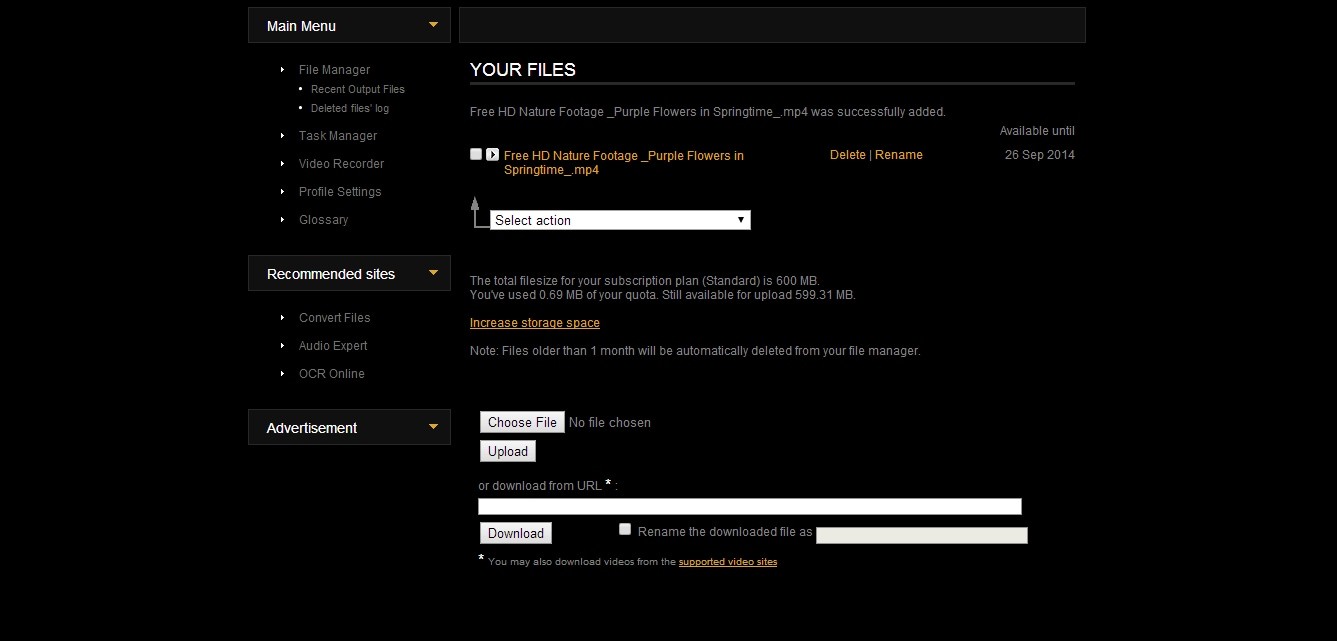The height and width of the screenshot is (641, 1337).
Task: Collapse the Recommended sites panel arrow
Action: (x=433, y=273)
